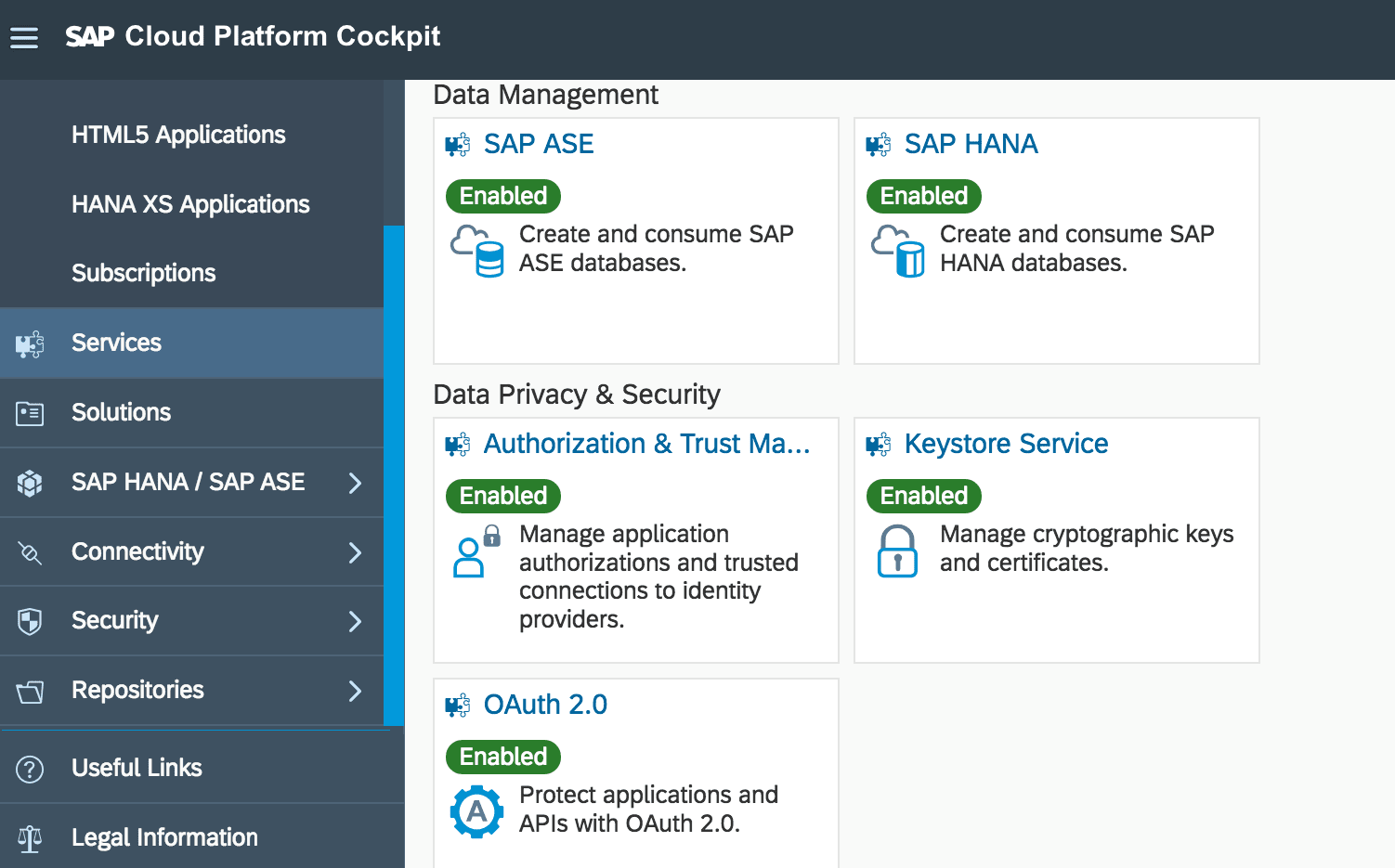
Task: Click Enabled badge on SAP ASE tile
Action: pyautogui.click(x=503, y=196)
